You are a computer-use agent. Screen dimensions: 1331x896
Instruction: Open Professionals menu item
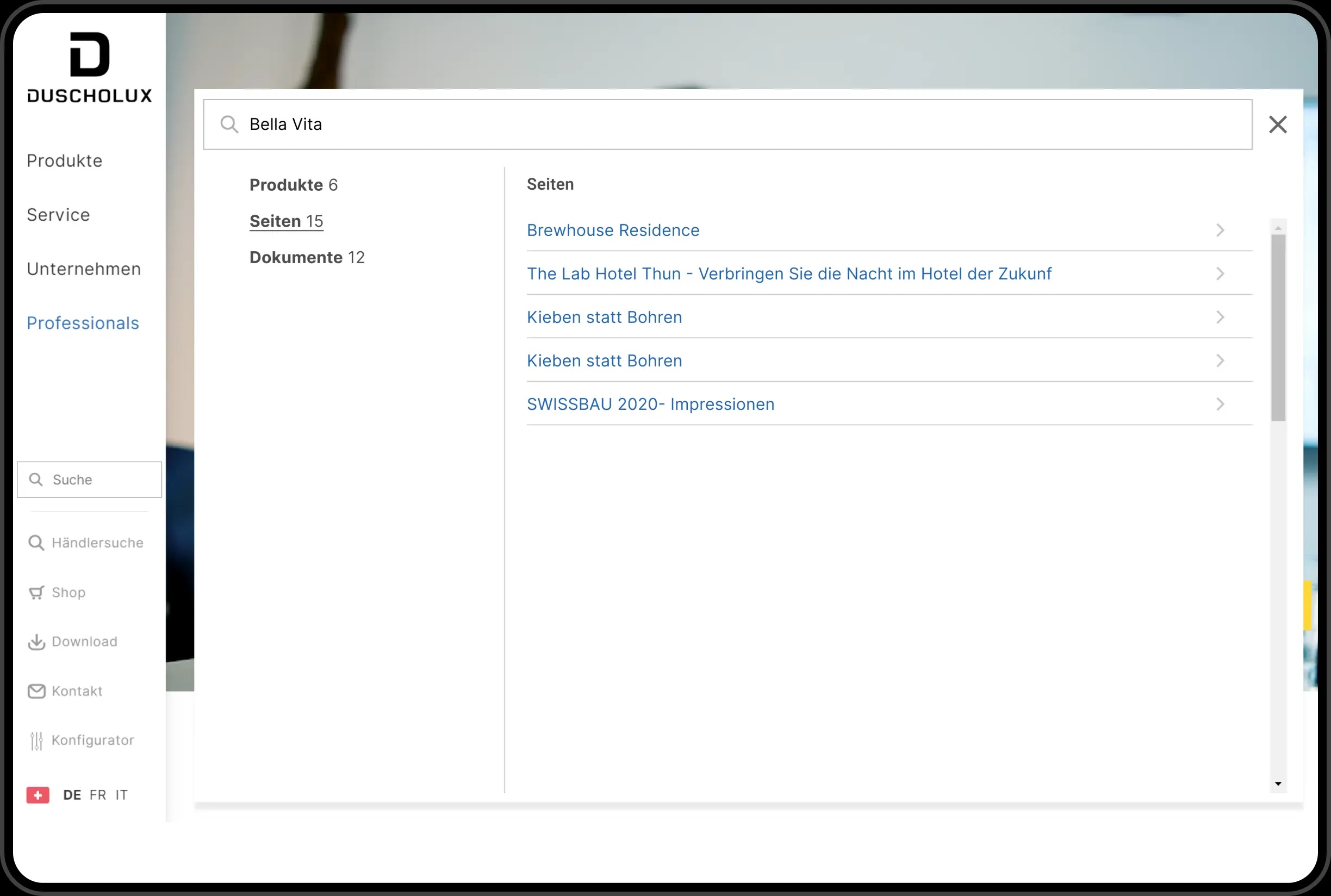(83, 323)
